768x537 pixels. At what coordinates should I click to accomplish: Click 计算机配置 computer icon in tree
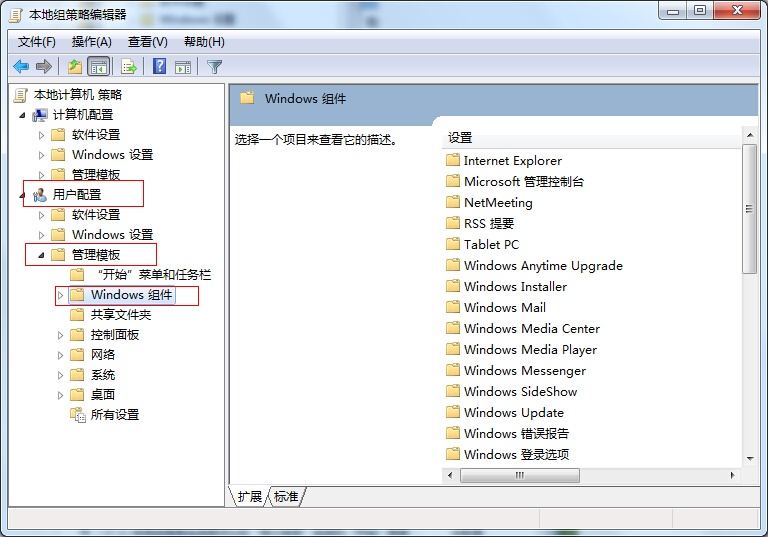point(40,115)
